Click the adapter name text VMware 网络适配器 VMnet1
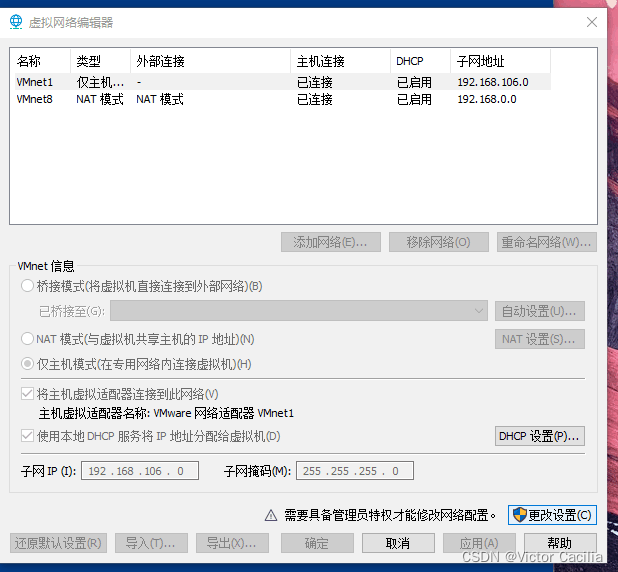Viewport: 618px width, 572px height. click(x=223, y=413)
